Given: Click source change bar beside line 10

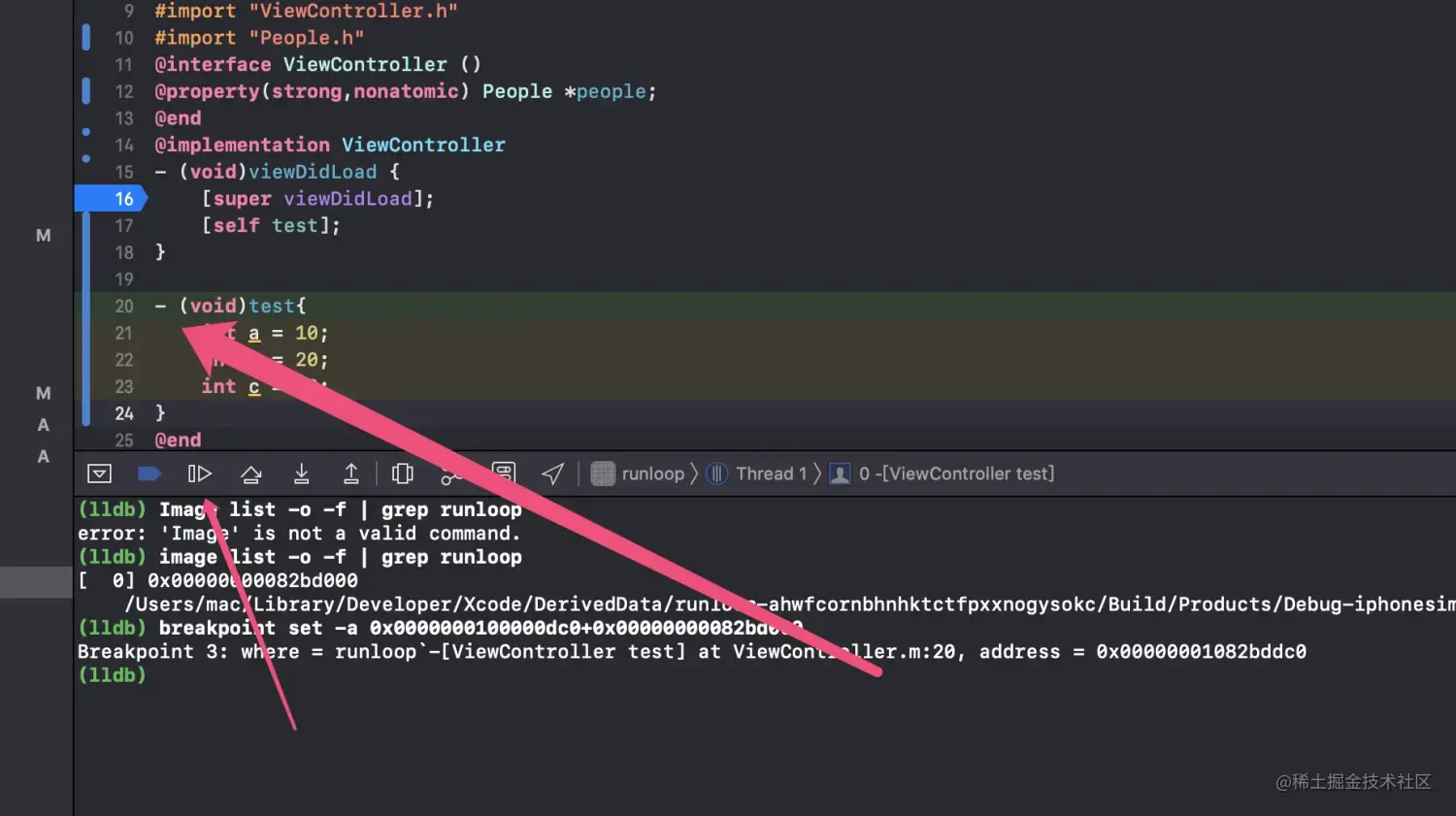Looking at the screenshot, I should click(x=85, y=38).
